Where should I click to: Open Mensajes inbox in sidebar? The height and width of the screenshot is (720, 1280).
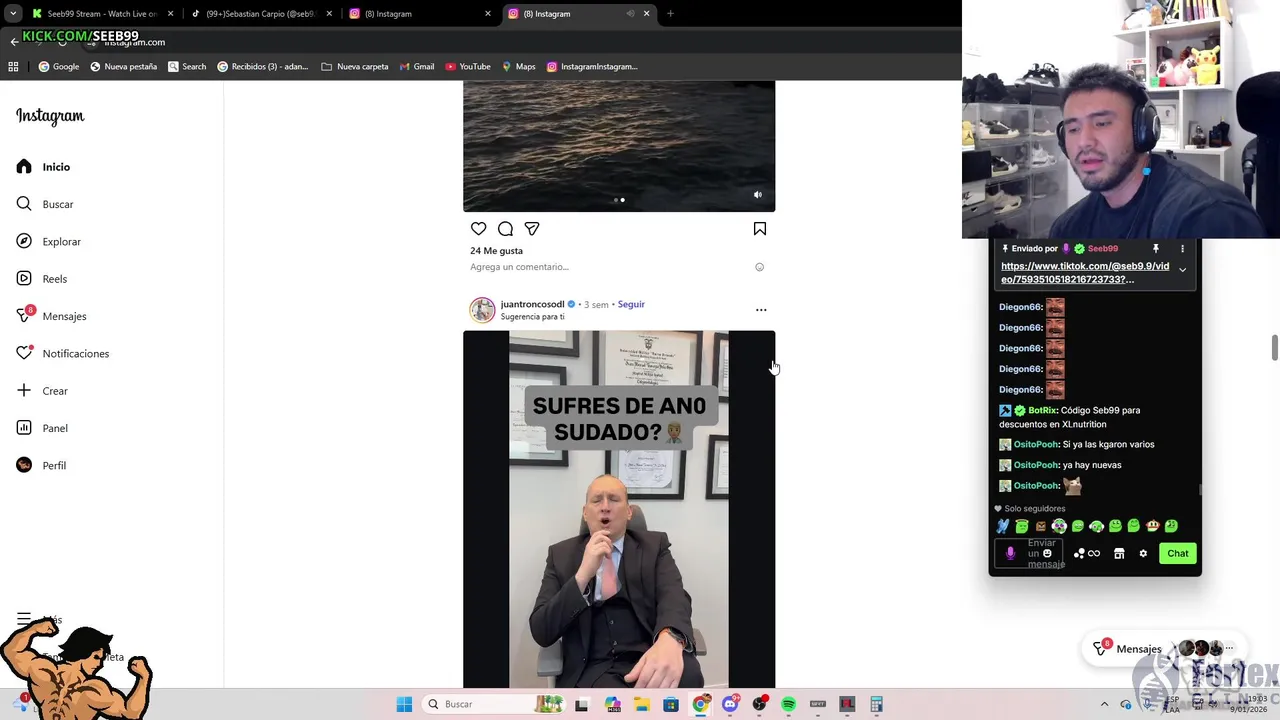[x=51, y=316]
